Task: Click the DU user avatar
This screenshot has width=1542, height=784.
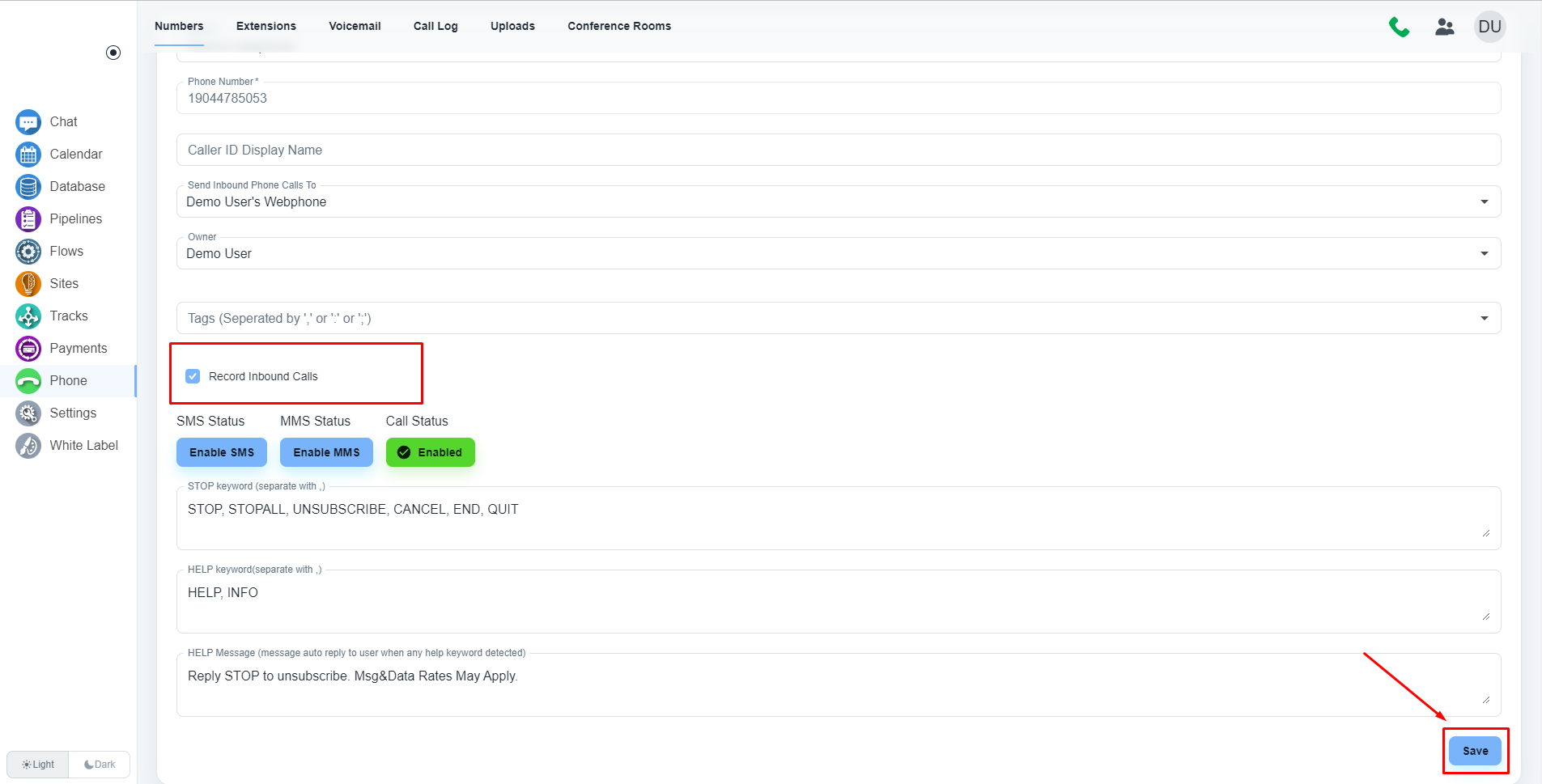Action: pos(1489,27)
